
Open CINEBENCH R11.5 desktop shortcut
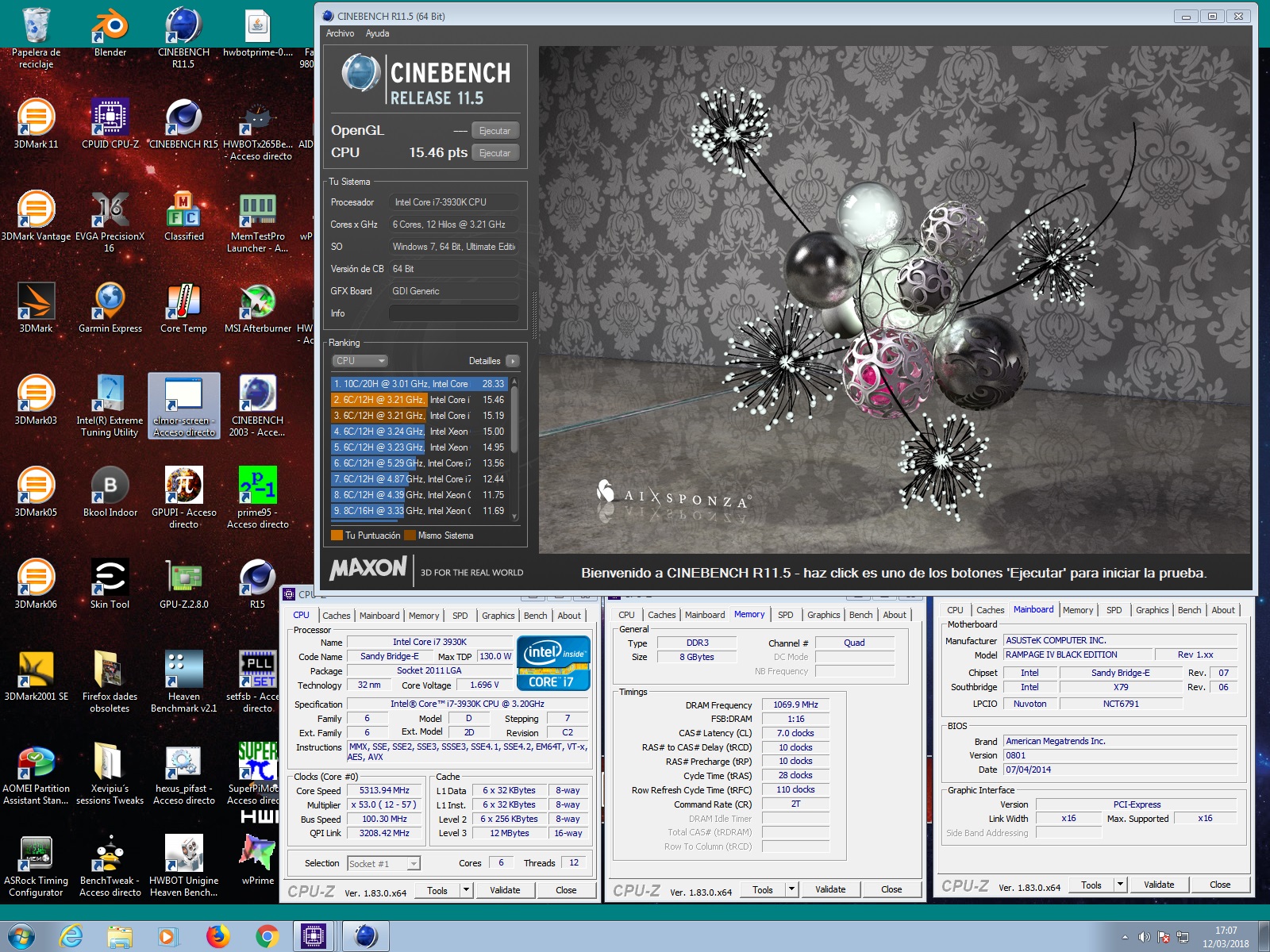pyautogui.click(x=183, y=37)
